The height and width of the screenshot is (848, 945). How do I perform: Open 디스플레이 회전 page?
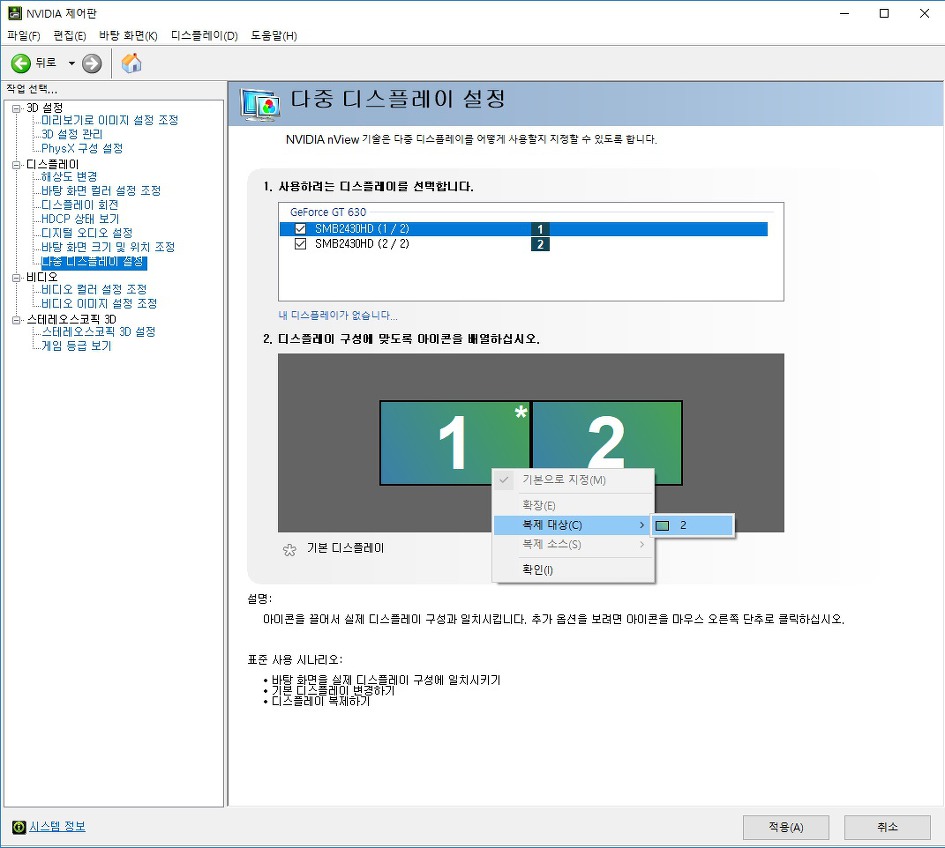click(80, 205)
